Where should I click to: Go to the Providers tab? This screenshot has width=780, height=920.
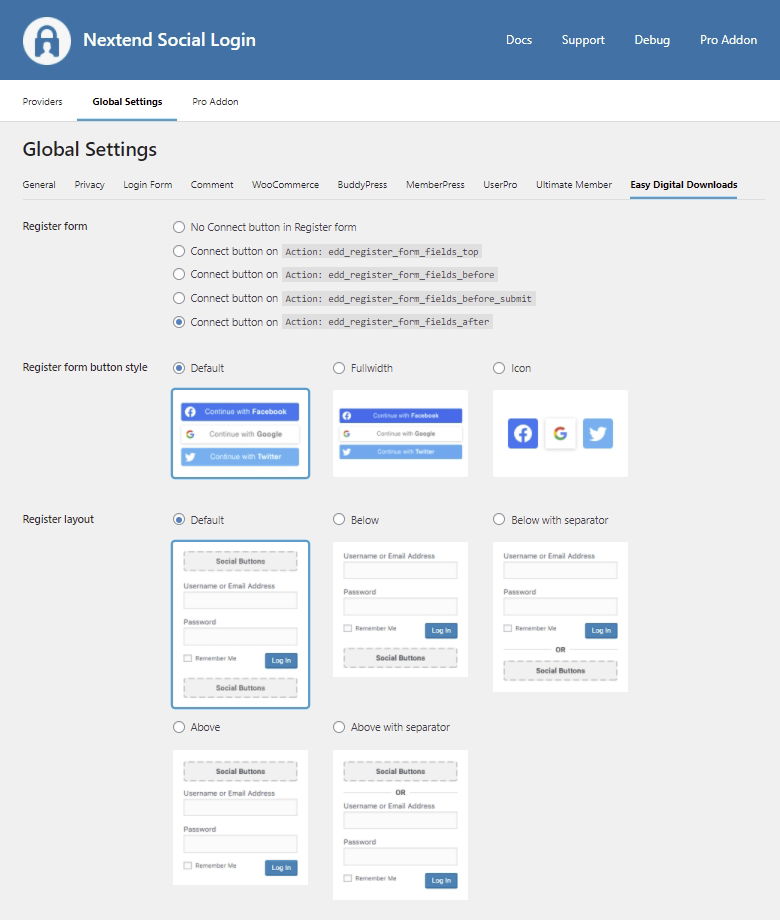coord(42,102)
